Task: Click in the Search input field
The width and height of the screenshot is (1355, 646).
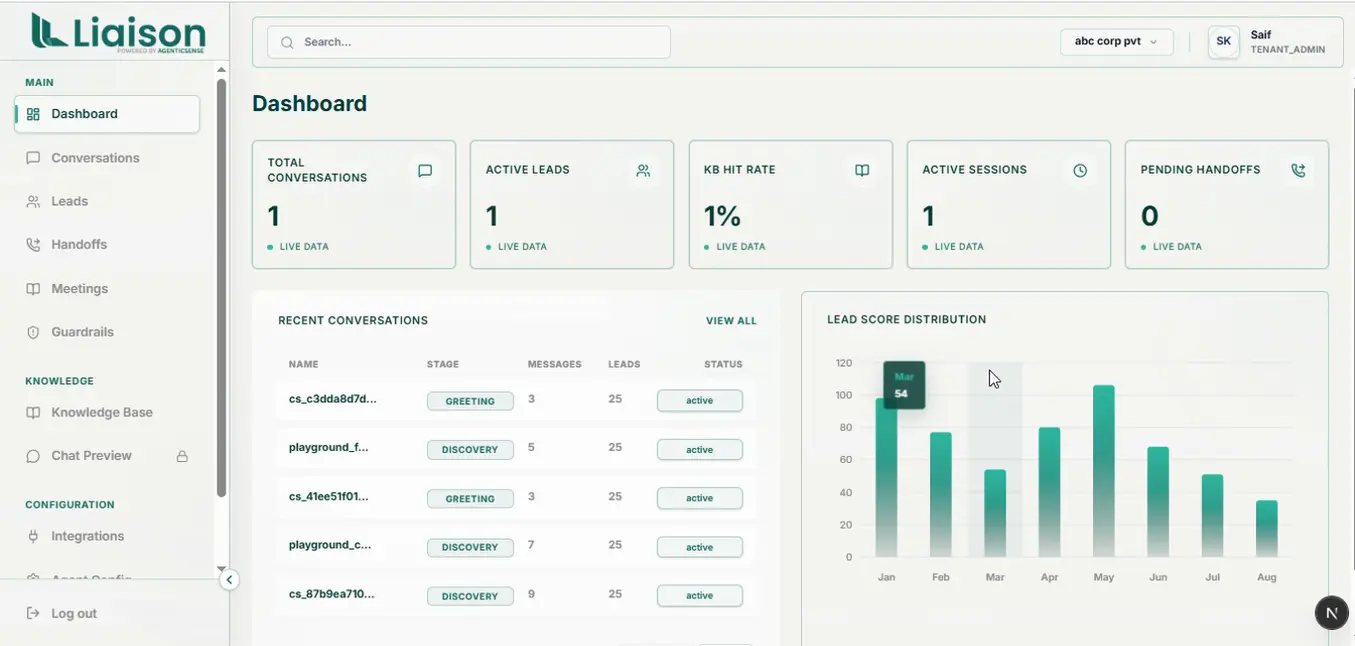Action: click(469, 42)
